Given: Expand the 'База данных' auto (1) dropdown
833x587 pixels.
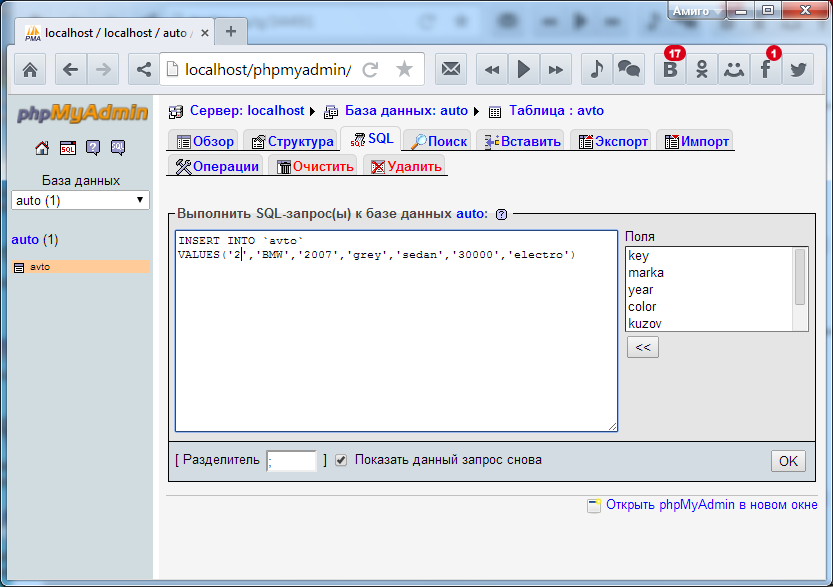Looking at the screenshot, I should (x=80, y=200).
